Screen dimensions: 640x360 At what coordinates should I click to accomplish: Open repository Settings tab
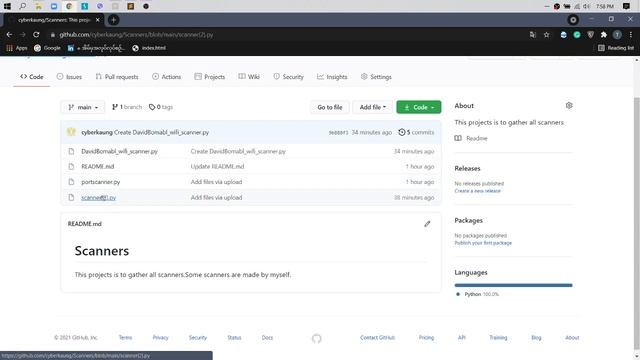376,77
